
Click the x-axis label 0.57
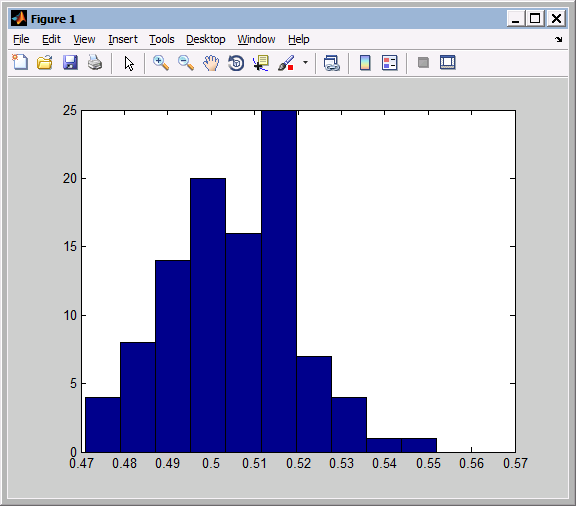point(515,463)
